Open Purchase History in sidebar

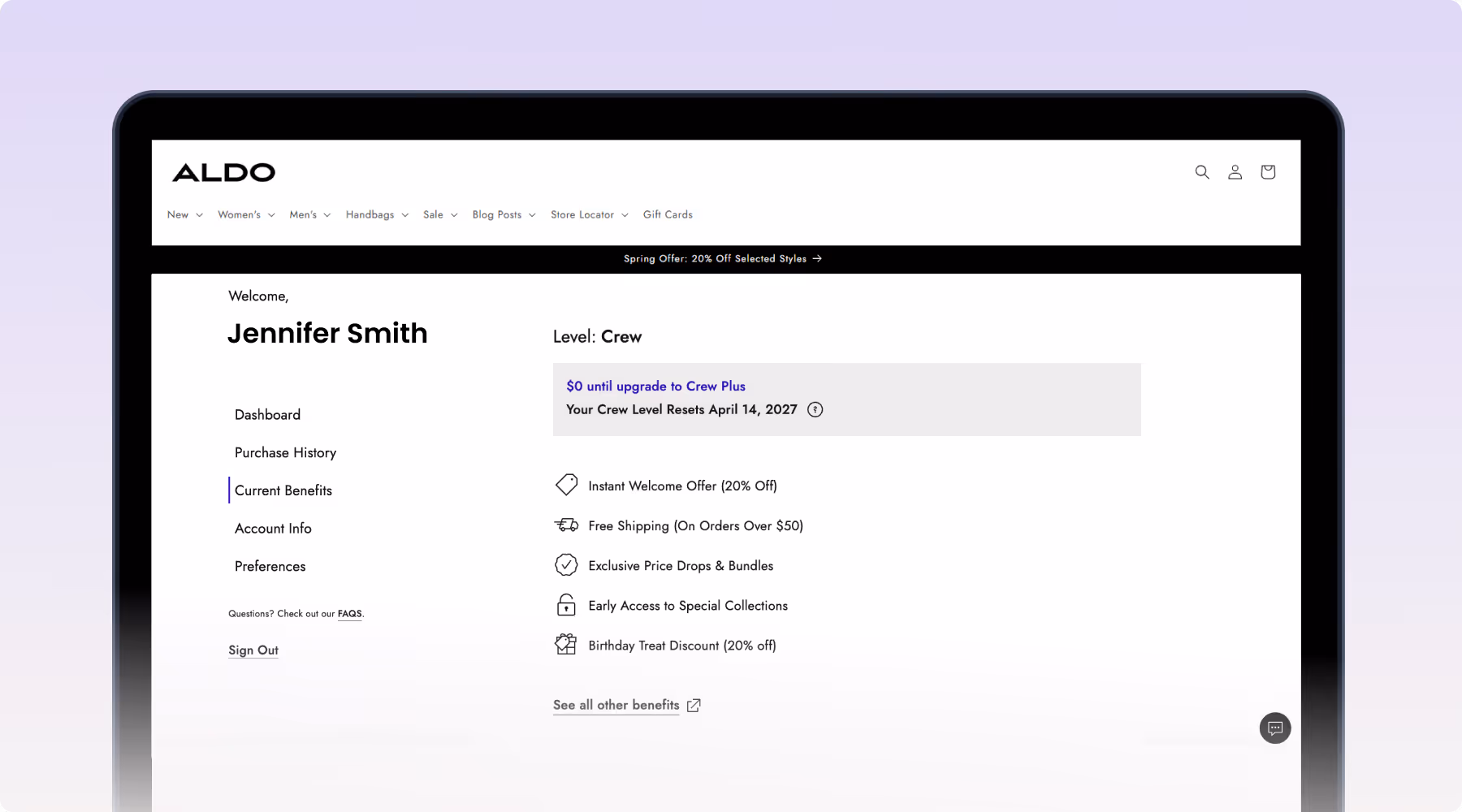(x=285, y=453)
